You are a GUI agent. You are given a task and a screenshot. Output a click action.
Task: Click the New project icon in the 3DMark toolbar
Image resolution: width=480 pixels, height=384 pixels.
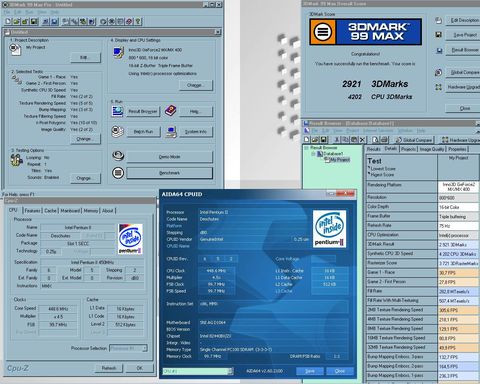(x=8, y=22)
